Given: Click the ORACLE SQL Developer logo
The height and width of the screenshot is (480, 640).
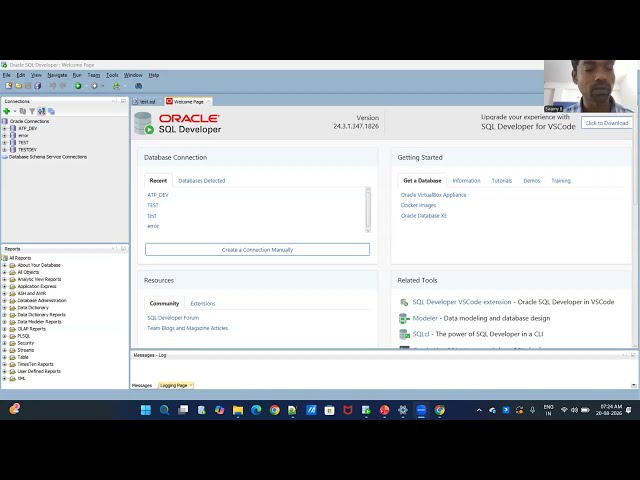Looking at the screenshot, I should (178, 123).
